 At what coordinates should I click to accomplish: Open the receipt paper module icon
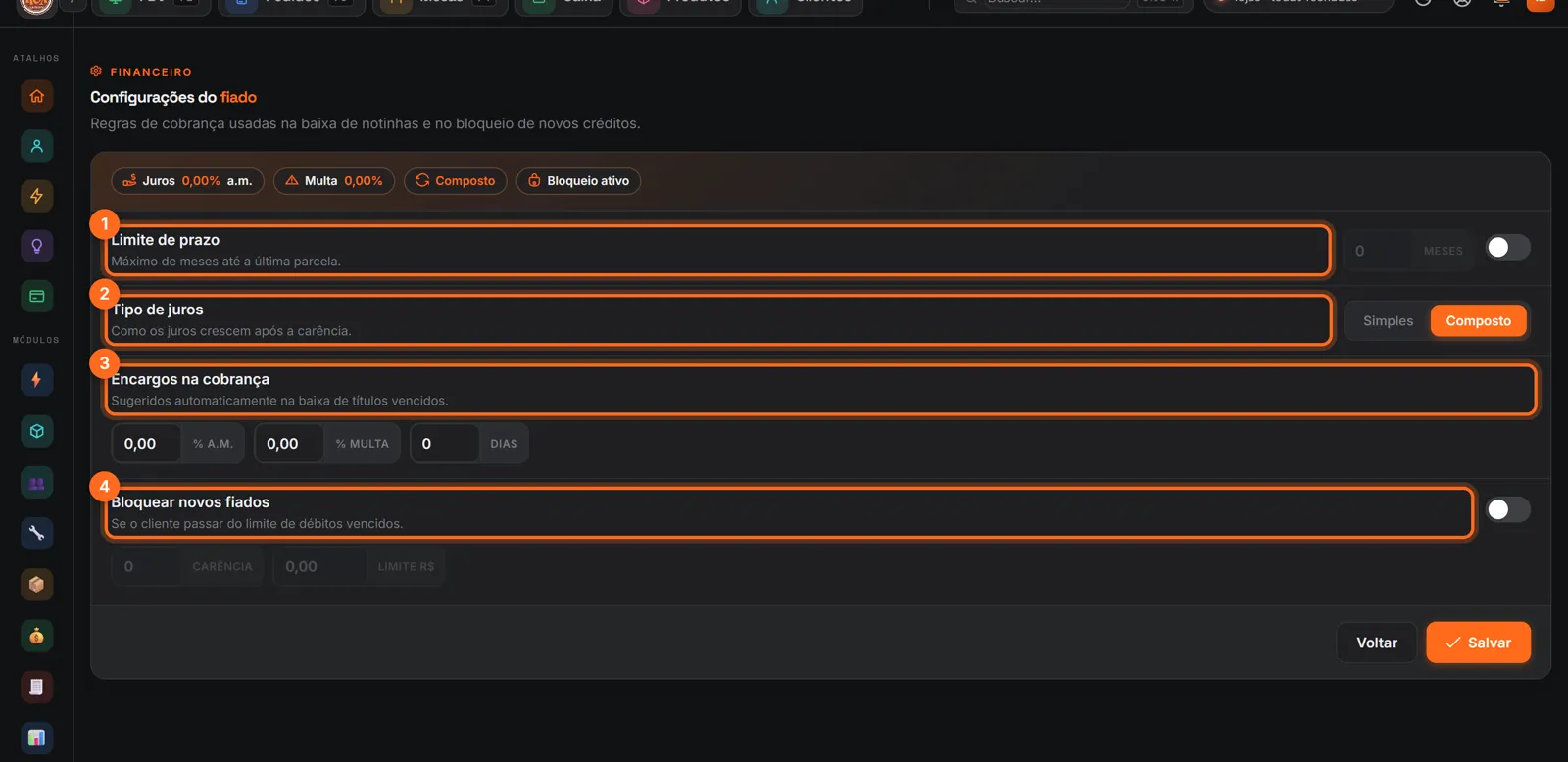(37, 687)
